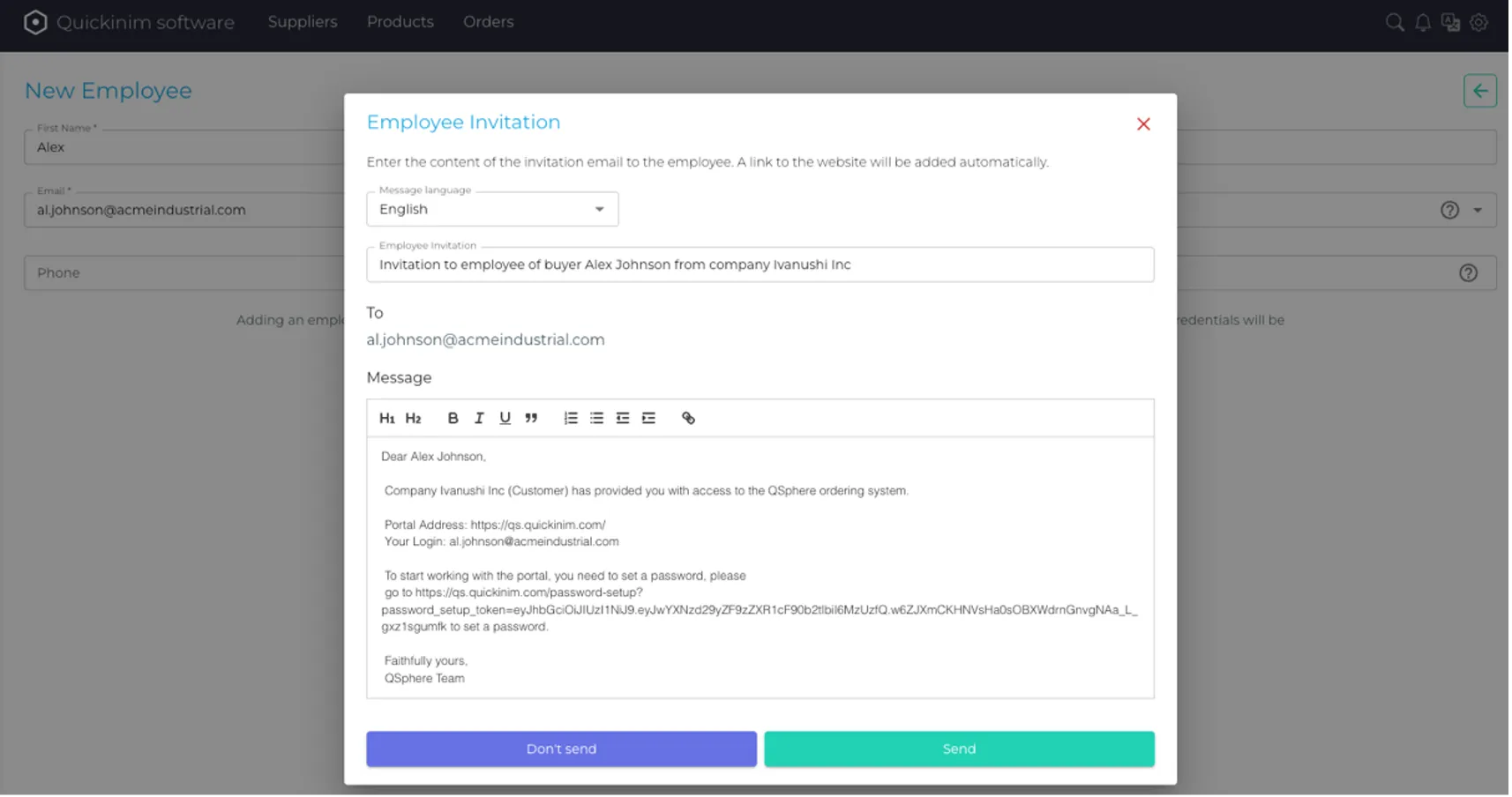
Task: Open the Orders menu
Action: pos(488,22)
